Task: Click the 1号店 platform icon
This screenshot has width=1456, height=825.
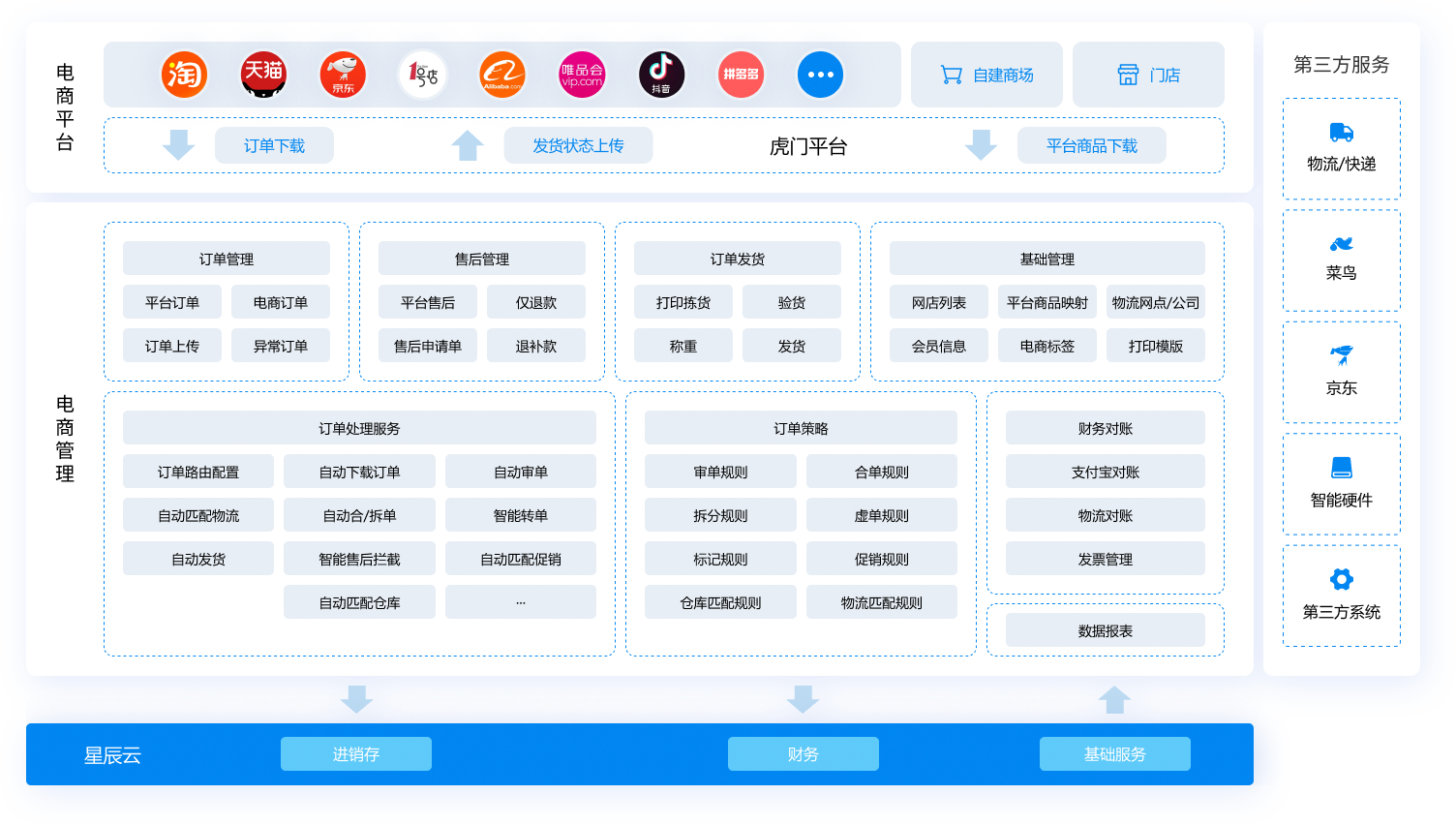Action: (423, 75)
